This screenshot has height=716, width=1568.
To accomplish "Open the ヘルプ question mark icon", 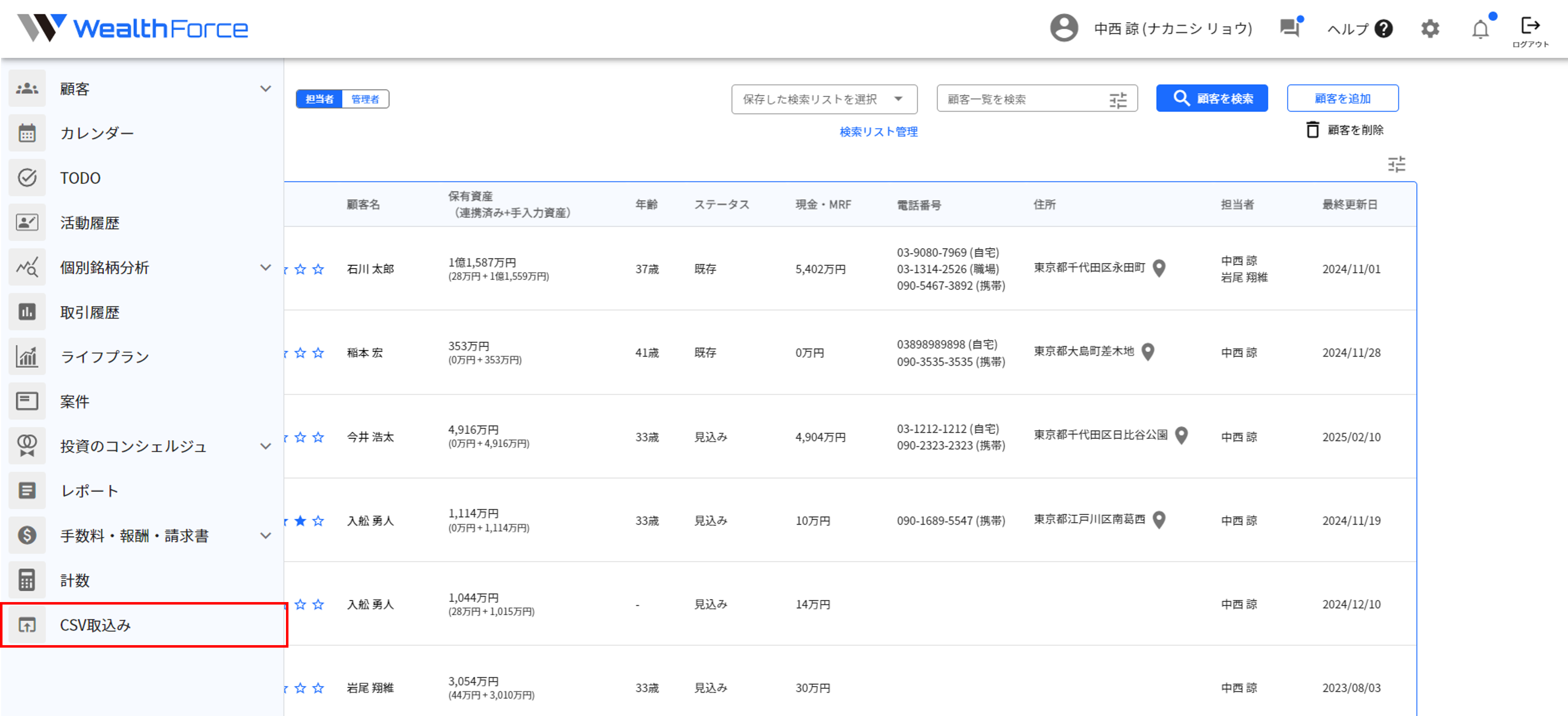I will click(1384, 28).
